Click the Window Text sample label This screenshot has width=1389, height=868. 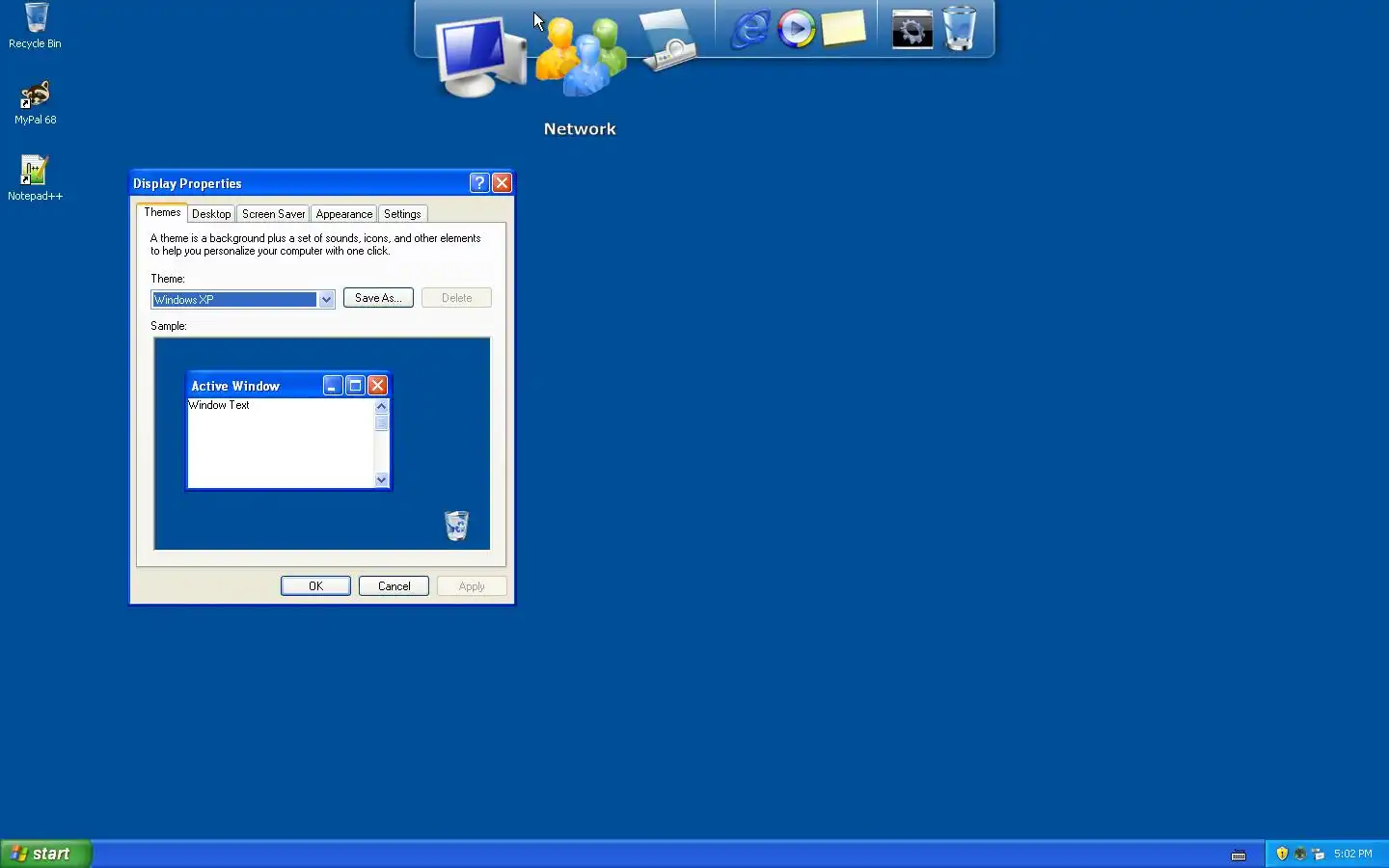click(219, 405)
